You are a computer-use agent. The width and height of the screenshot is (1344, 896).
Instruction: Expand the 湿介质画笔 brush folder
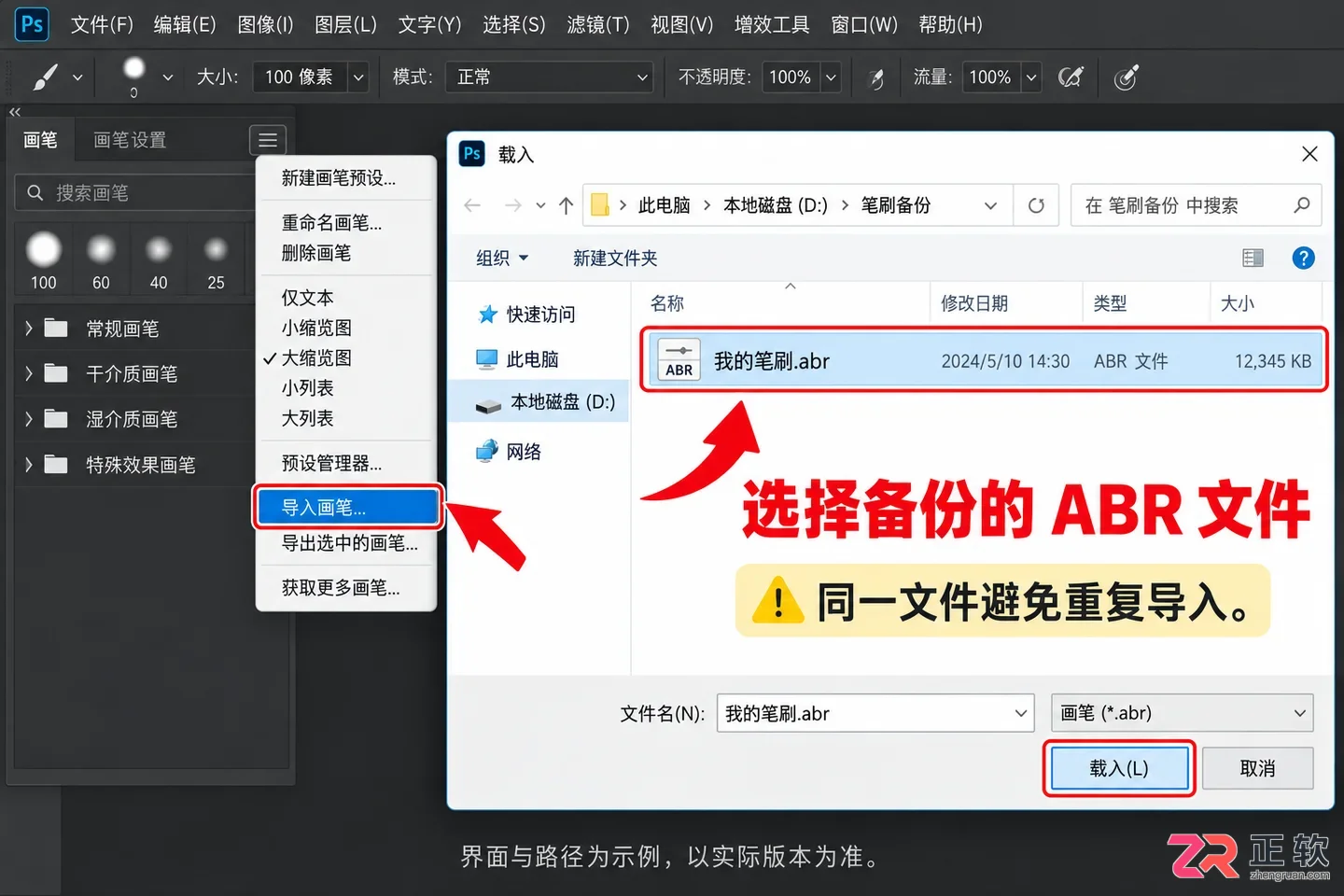click(x=28, y=419)
